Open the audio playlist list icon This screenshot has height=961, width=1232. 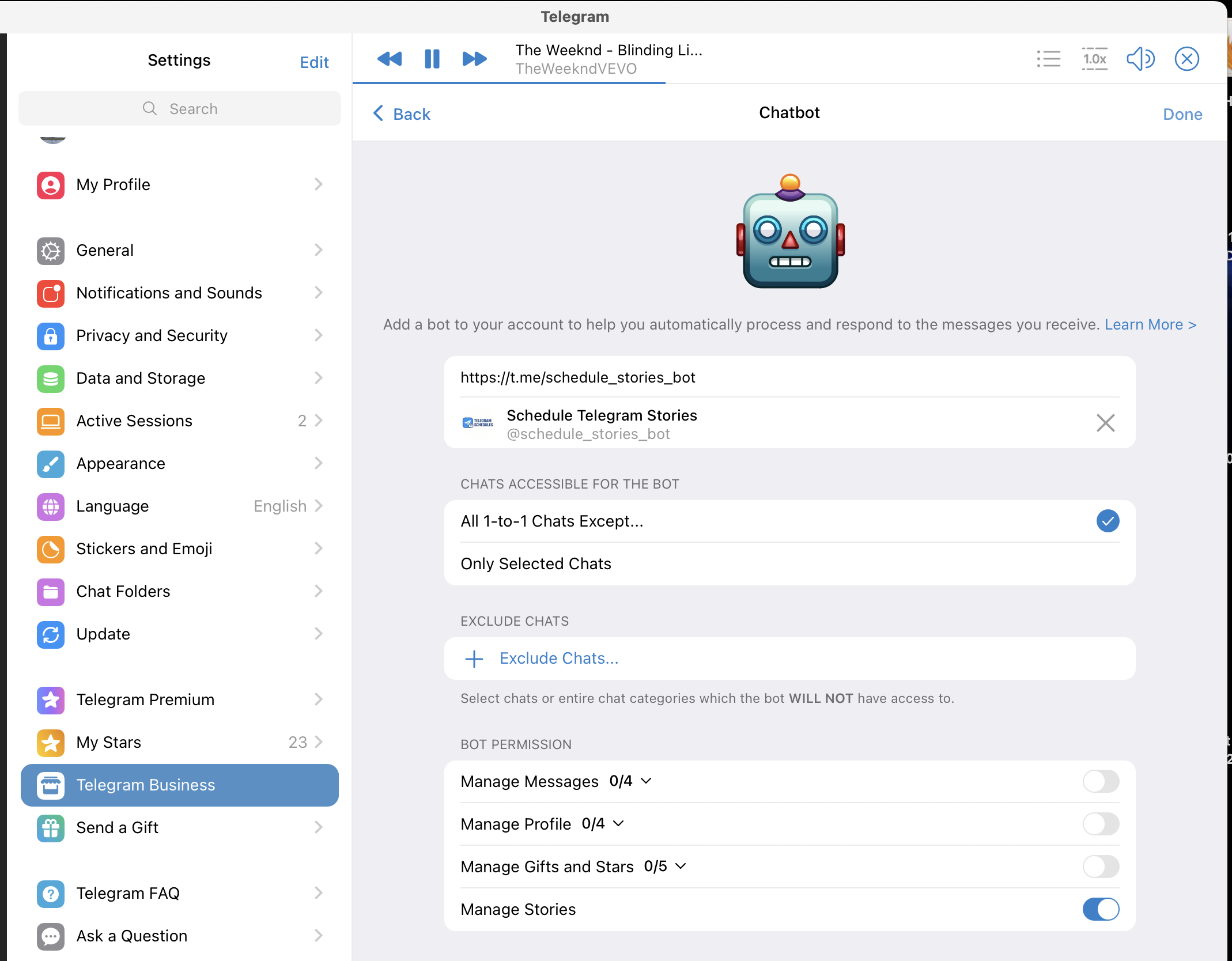pyautogui.click(x=1049, y=59)
